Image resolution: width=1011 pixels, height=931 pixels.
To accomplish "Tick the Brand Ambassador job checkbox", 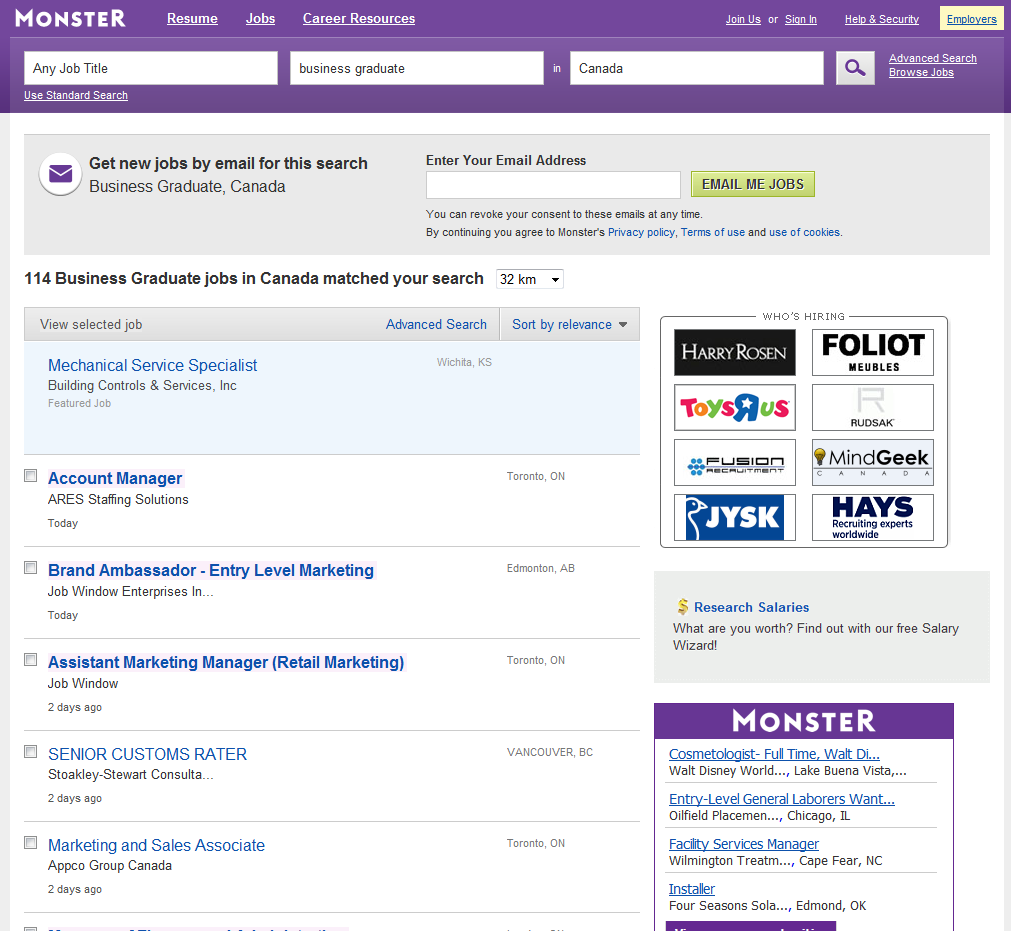I will [x=31, y=568].
